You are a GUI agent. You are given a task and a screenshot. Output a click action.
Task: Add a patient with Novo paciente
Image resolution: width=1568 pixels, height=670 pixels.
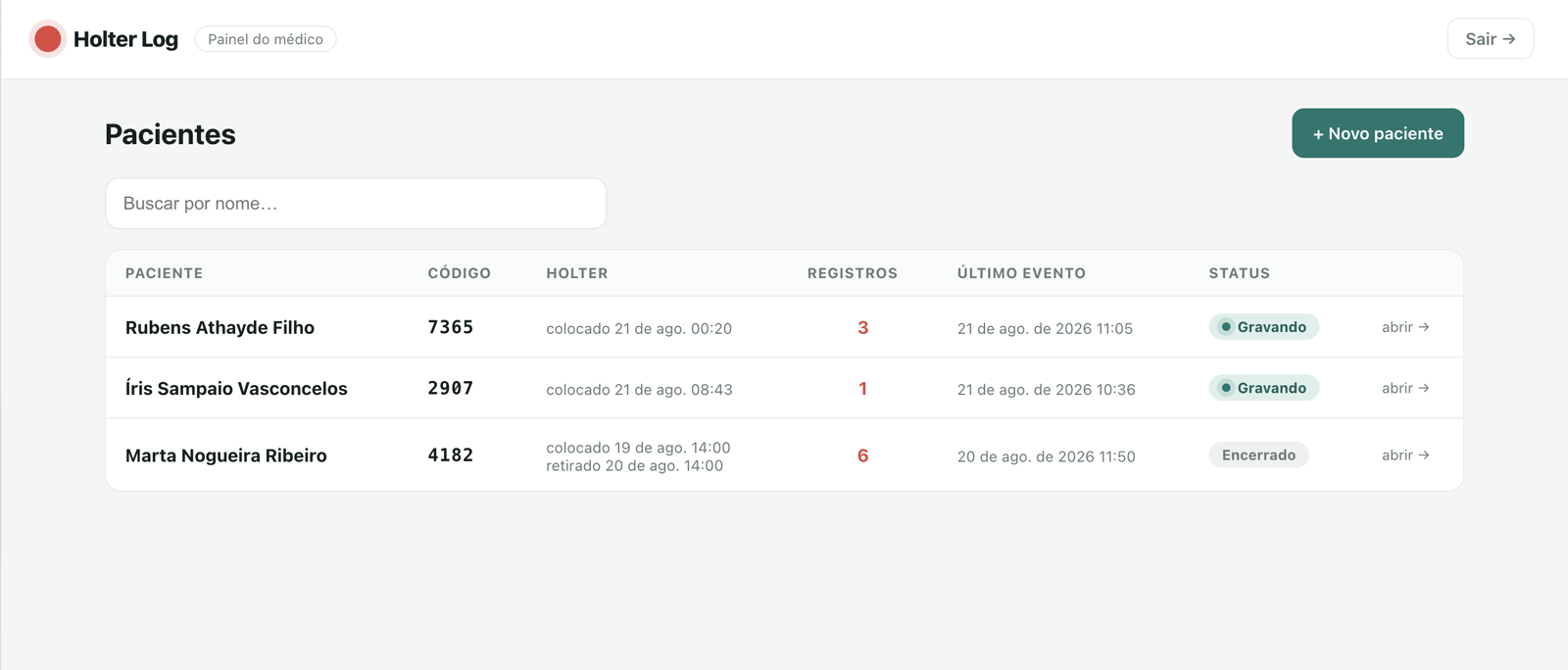[1377, 133]
